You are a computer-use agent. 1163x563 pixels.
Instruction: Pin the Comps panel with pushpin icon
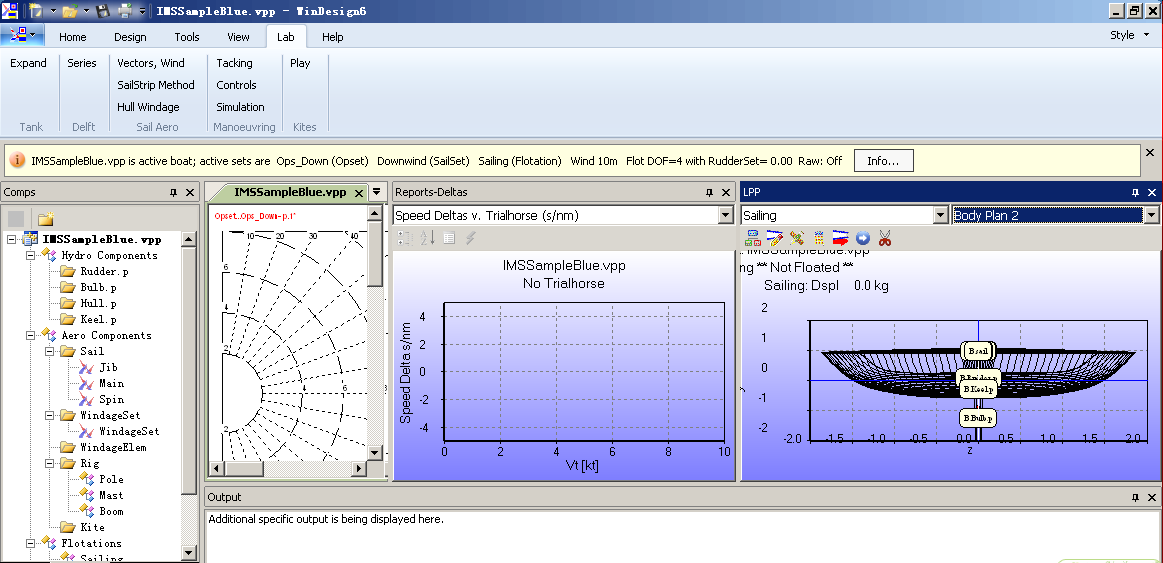click(x=174, y=192)
